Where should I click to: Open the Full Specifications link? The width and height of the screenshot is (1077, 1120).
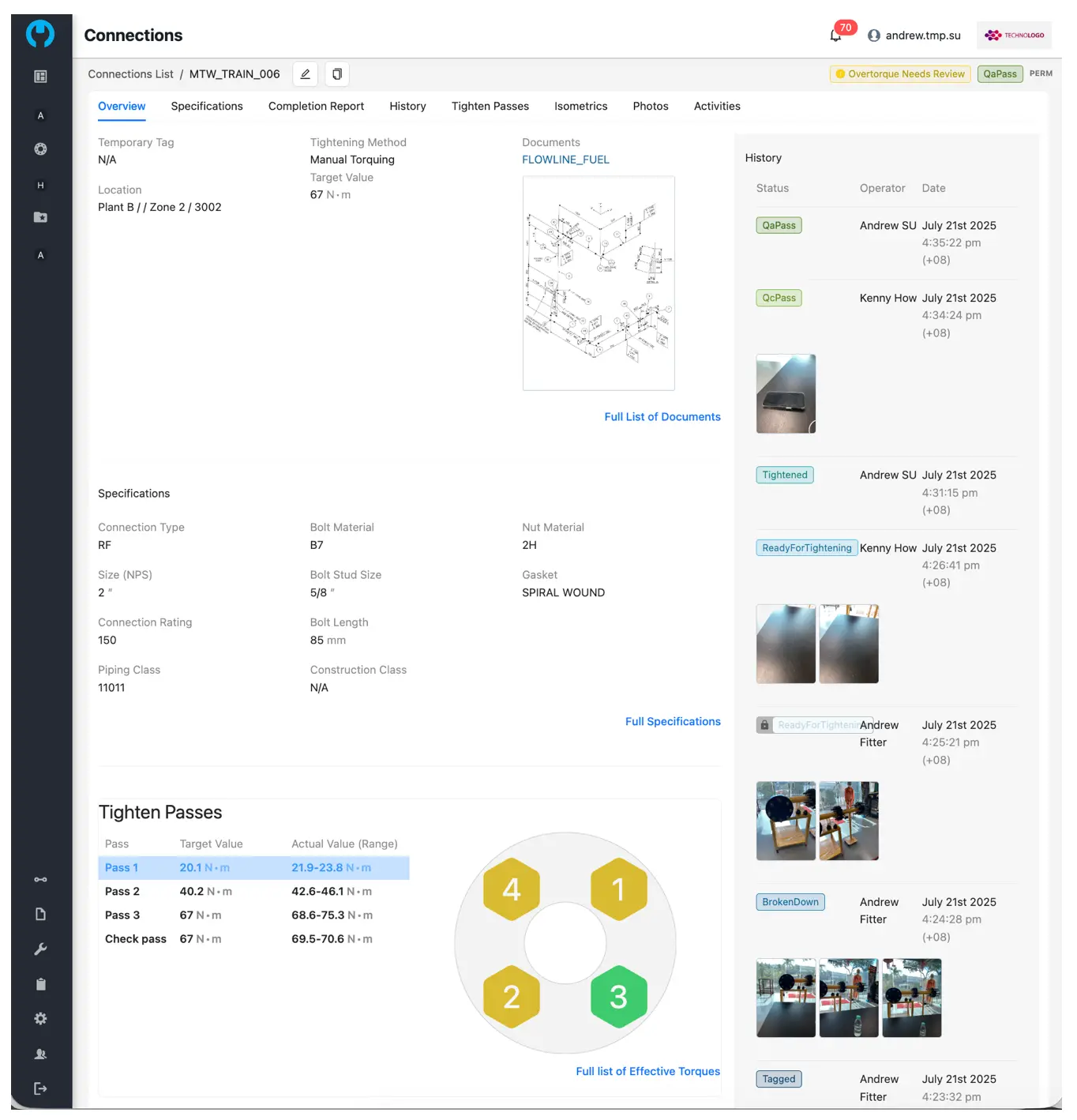point(672,722)
